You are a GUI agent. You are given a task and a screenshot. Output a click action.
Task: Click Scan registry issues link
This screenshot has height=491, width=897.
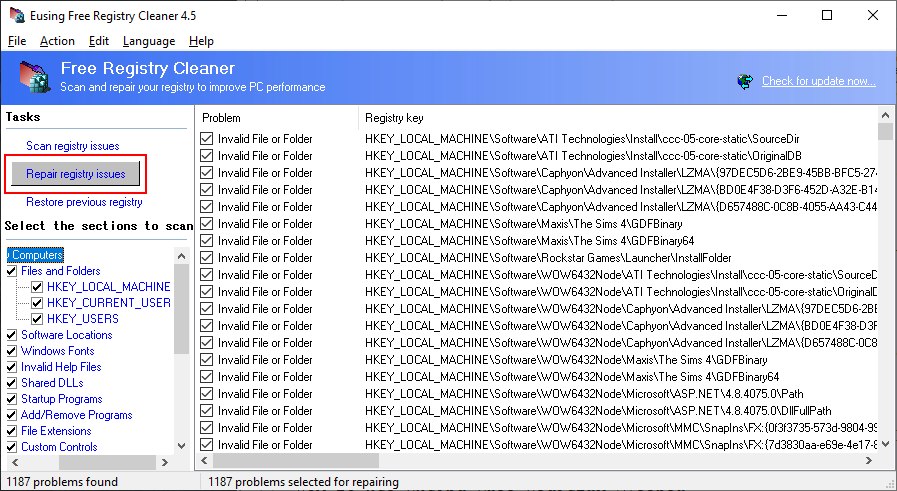tap(73, 146)
